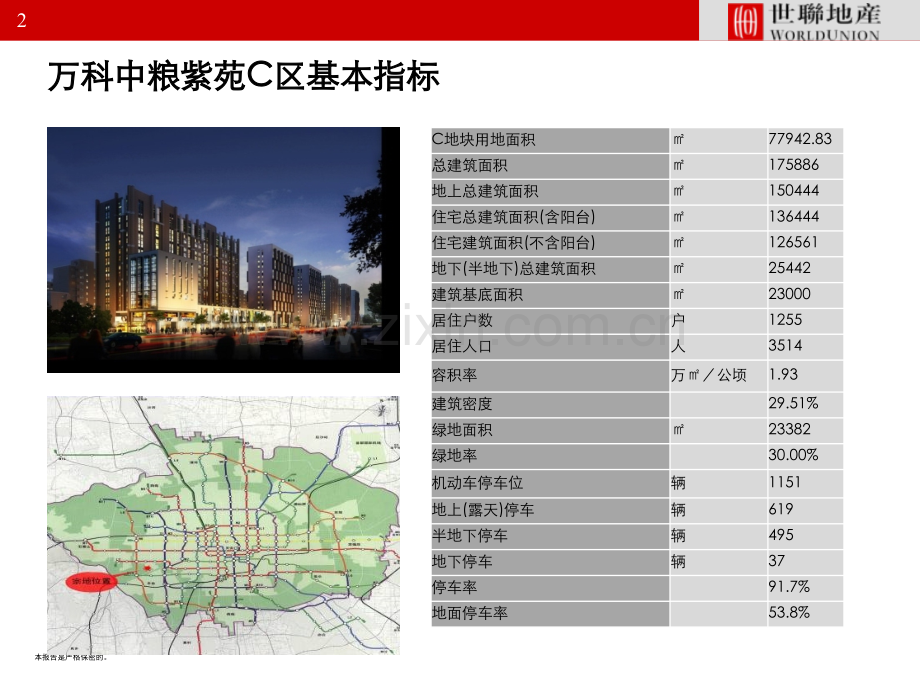Click the 世聯地産 company name text
This screenshot has height=690, width=920.
(825, 14)
